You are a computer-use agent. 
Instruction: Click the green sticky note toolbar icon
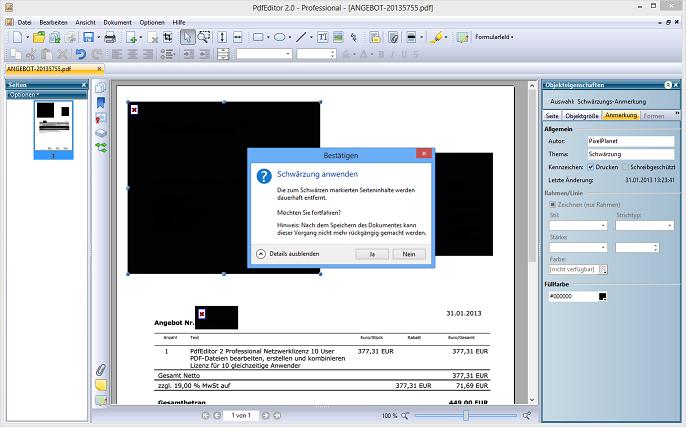click(462, 38)
